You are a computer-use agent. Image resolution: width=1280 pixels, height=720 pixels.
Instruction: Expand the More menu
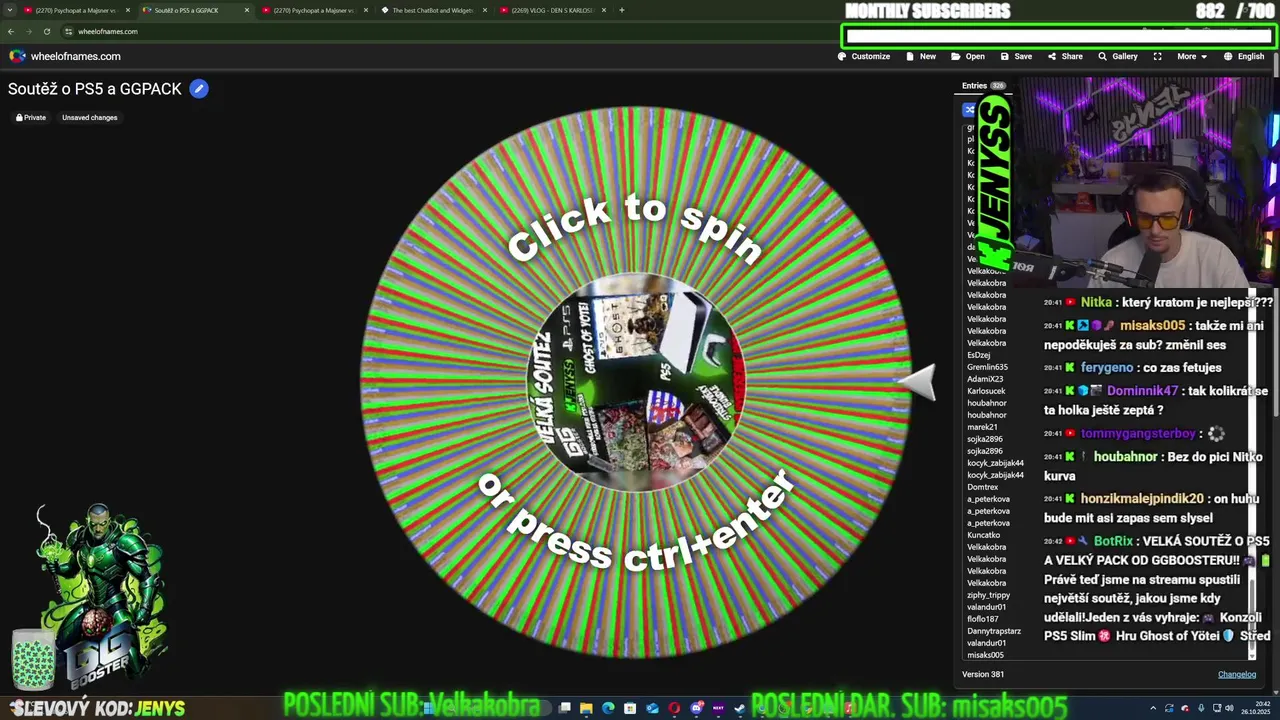coord(1191,56)
